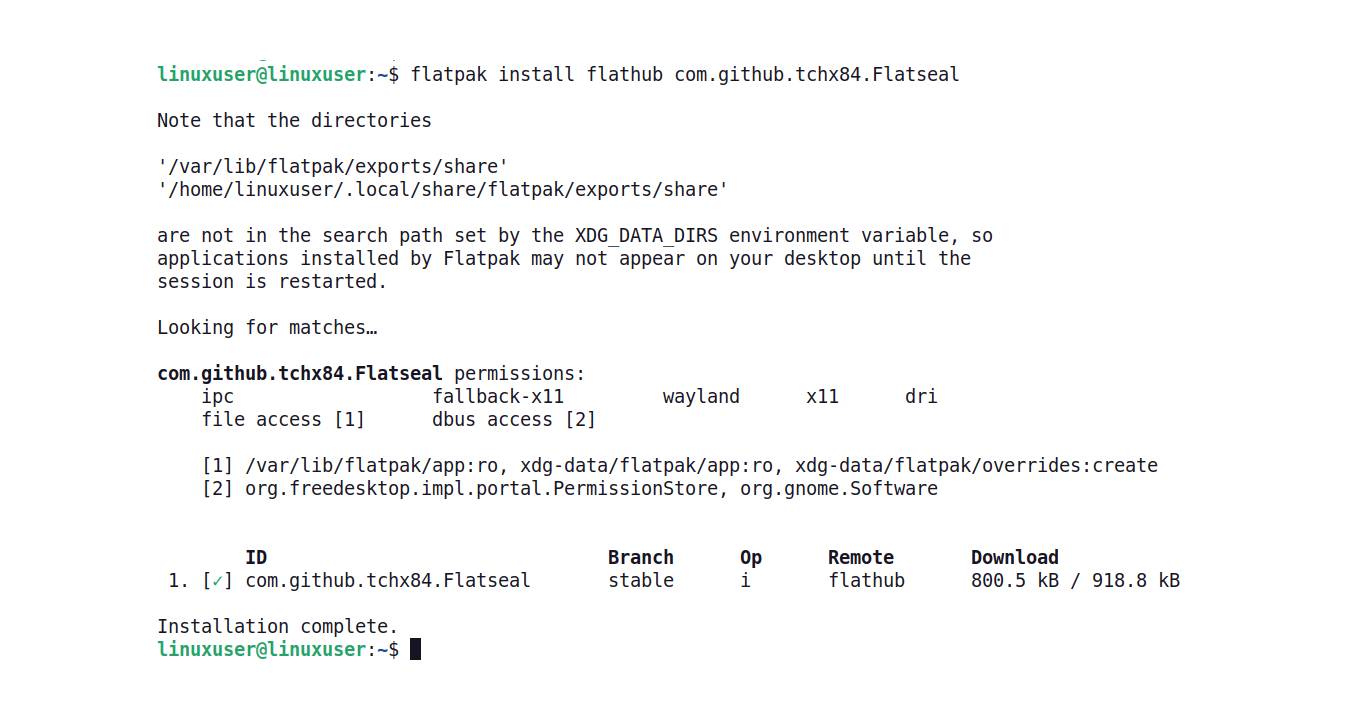Click the 'Branch' column header
The height and width of the screenshot is (720, 1366).
point(641,558)
